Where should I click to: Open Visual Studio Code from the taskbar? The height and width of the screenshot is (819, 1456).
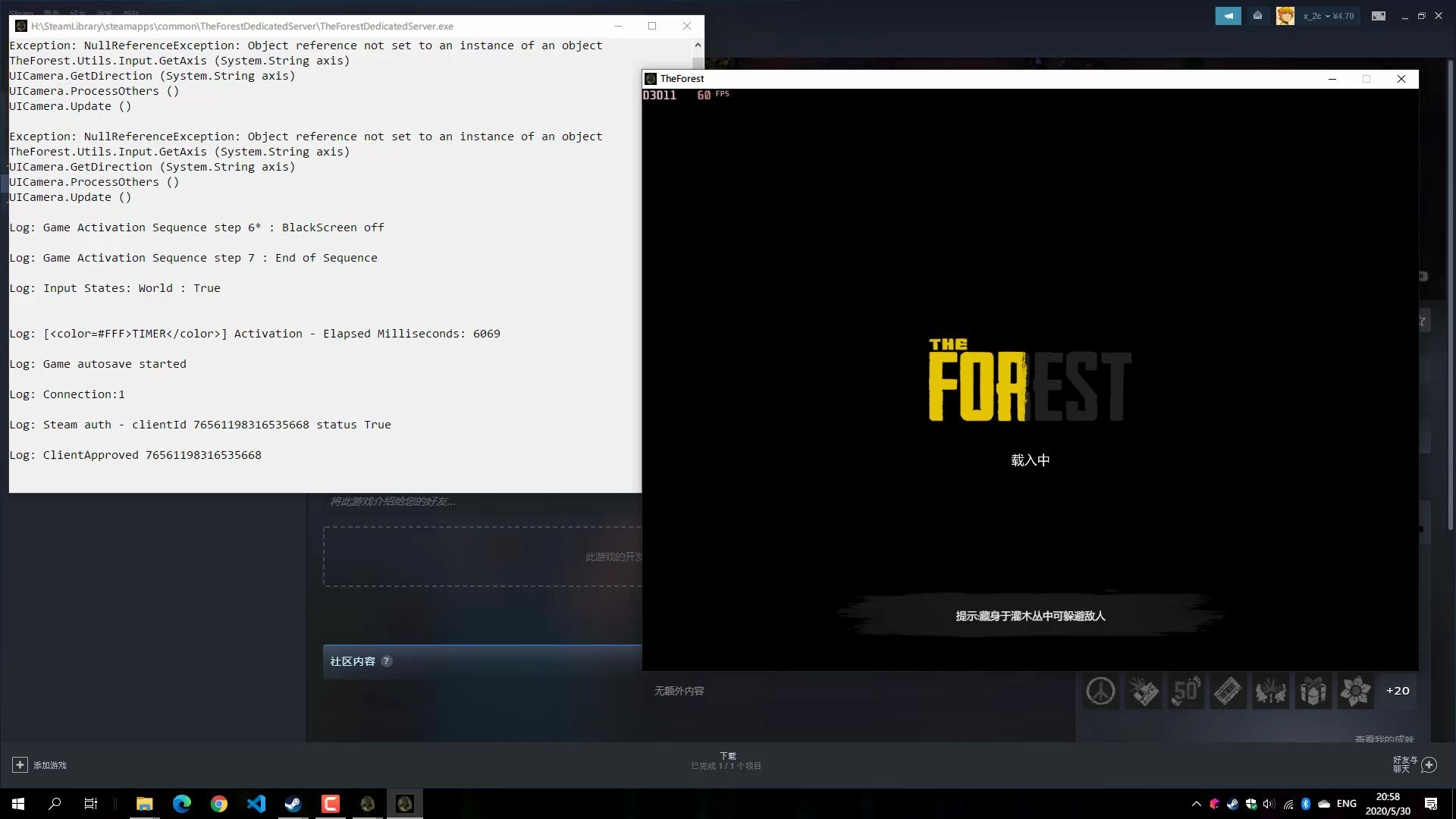256,804
